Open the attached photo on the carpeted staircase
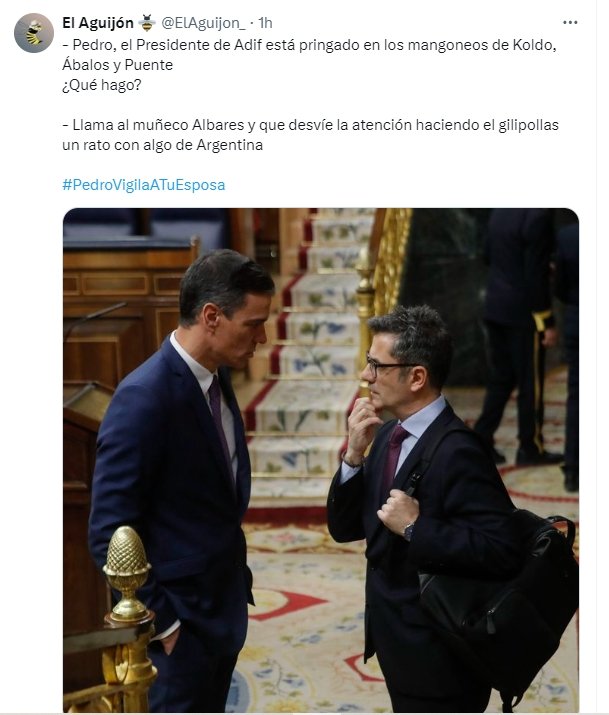This screenshot has height=715, width=609. tap(321, 460)
